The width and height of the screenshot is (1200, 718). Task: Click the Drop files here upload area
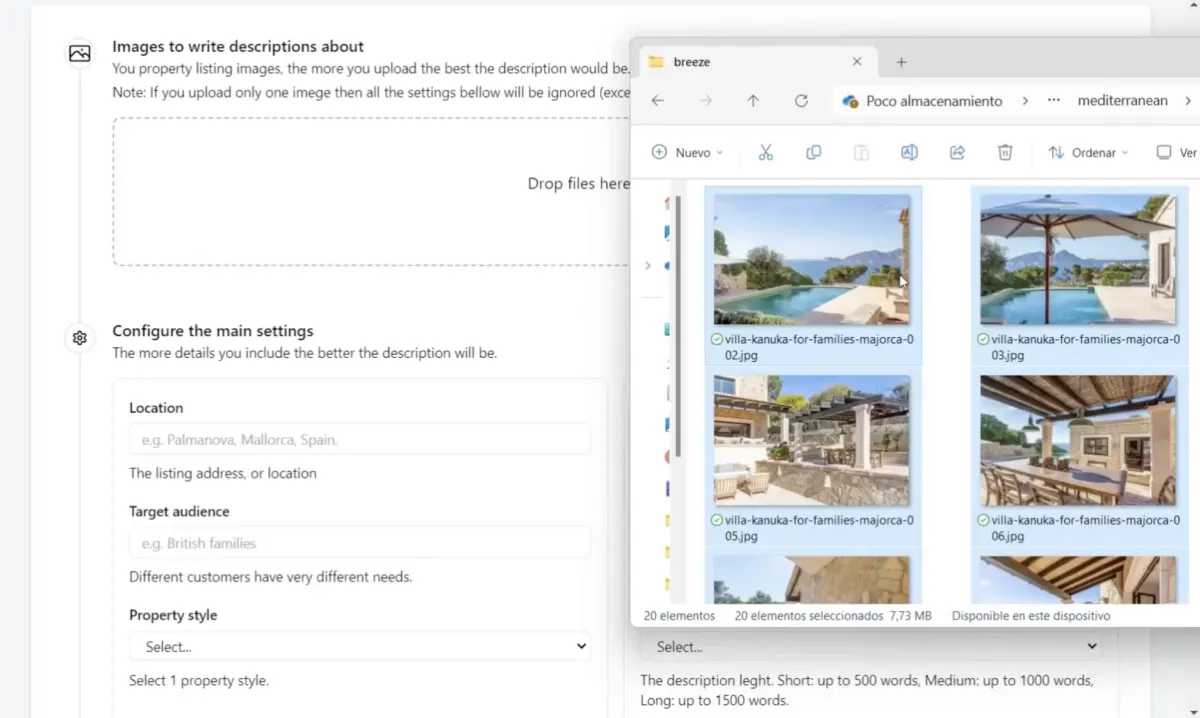[x=371, y=191]
